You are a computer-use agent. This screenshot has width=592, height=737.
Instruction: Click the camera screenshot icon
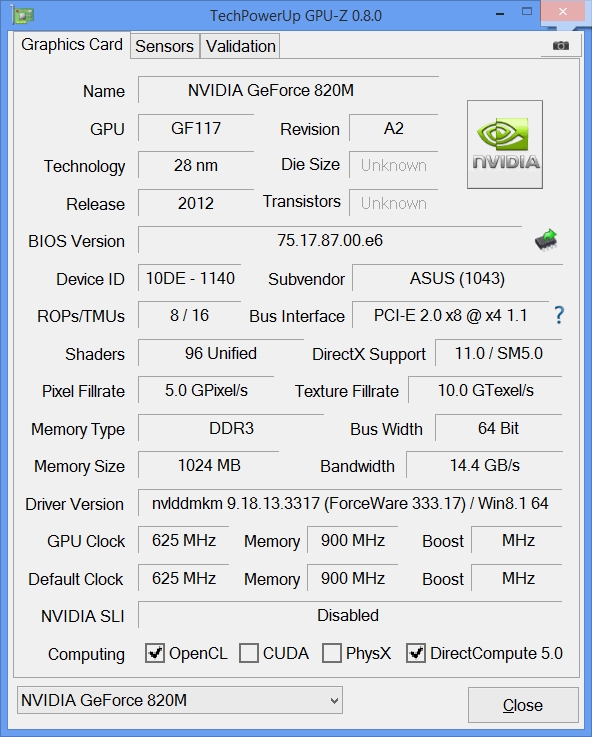[x=561, y=46]
